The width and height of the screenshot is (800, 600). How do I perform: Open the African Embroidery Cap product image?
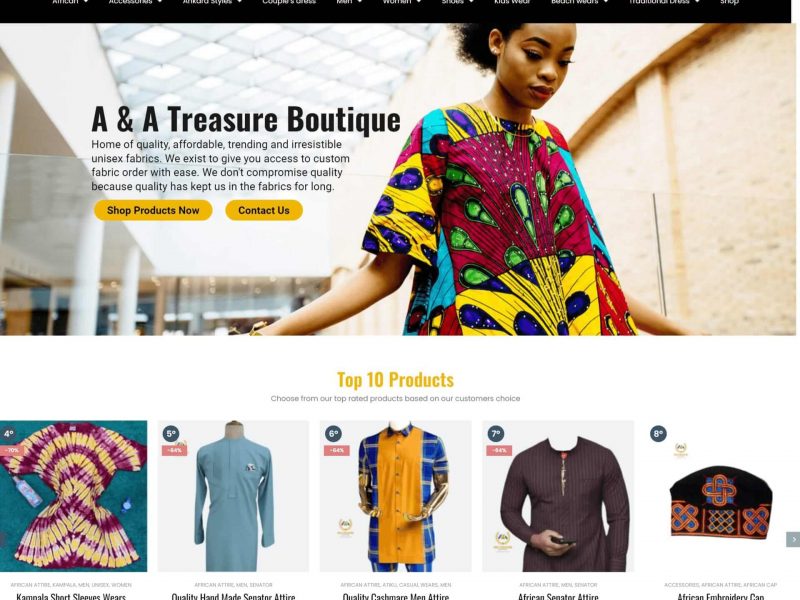720,496
